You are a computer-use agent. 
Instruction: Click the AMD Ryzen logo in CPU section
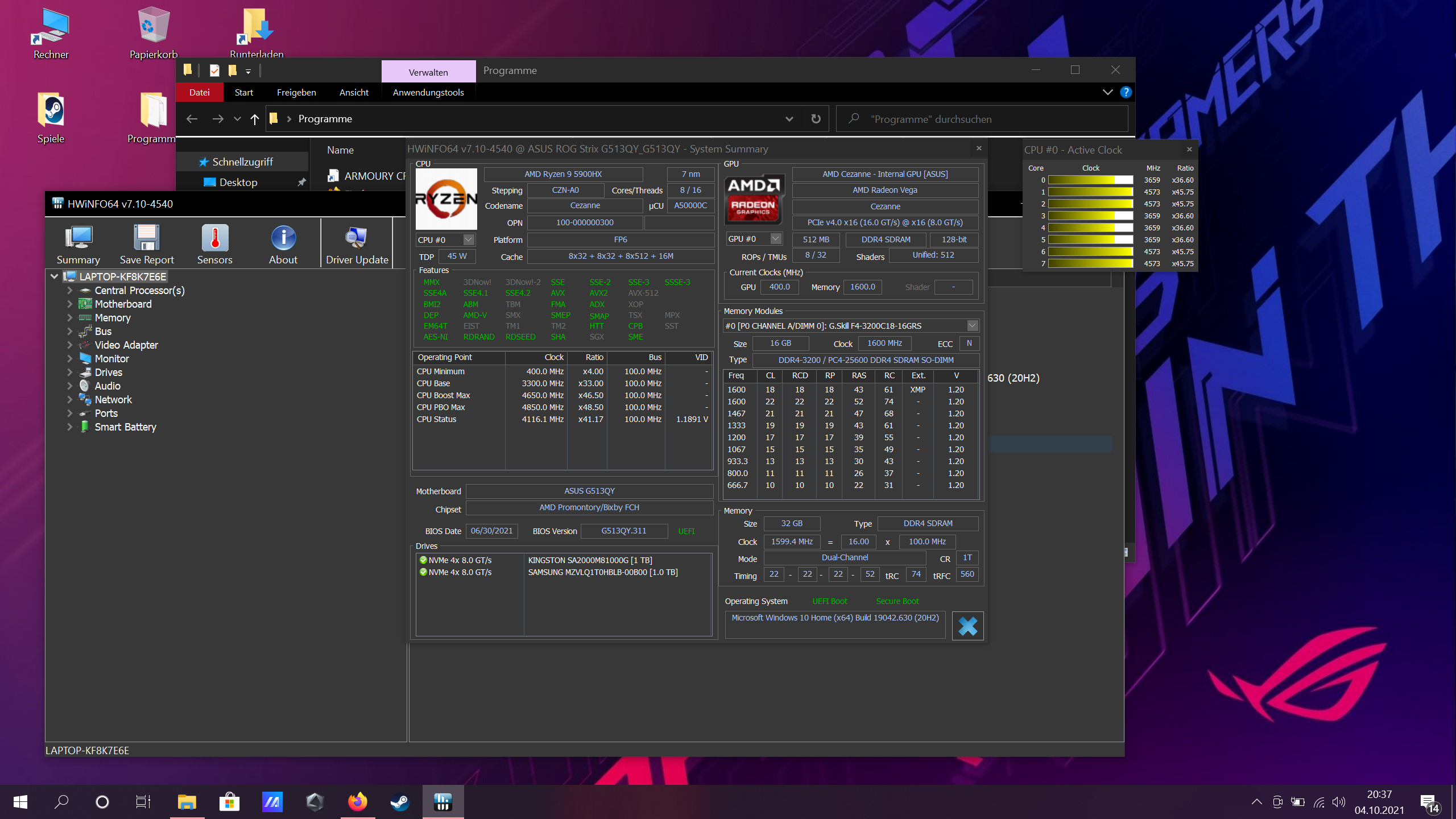pos(447,200)
